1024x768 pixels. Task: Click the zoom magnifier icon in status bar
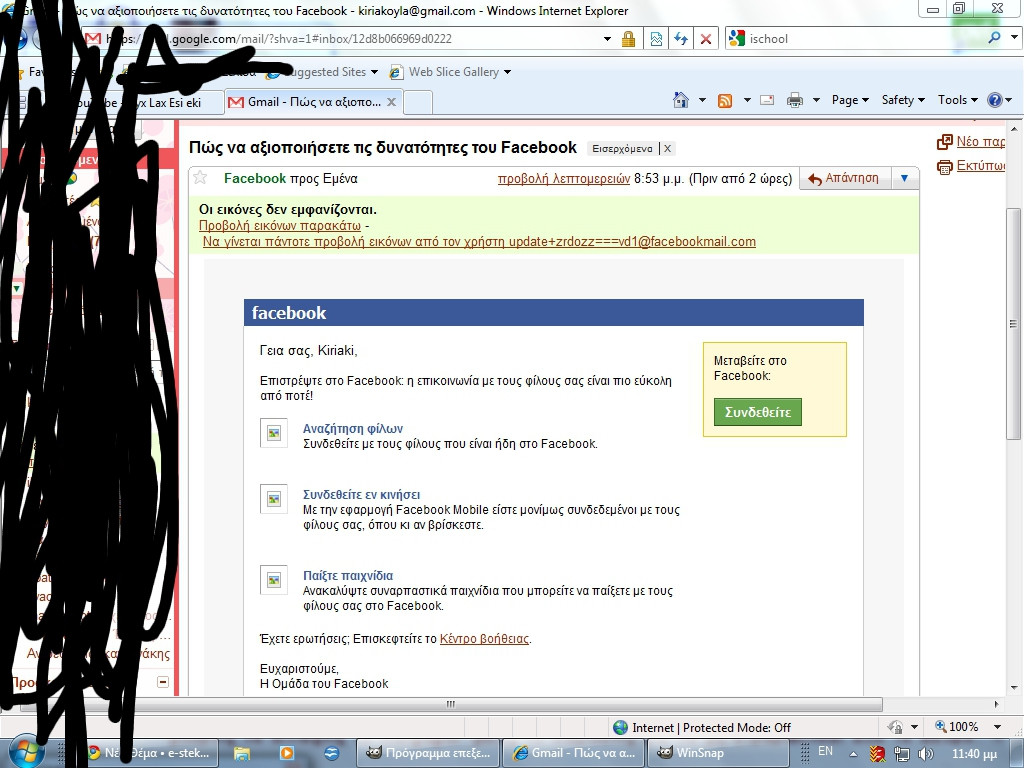940,726
